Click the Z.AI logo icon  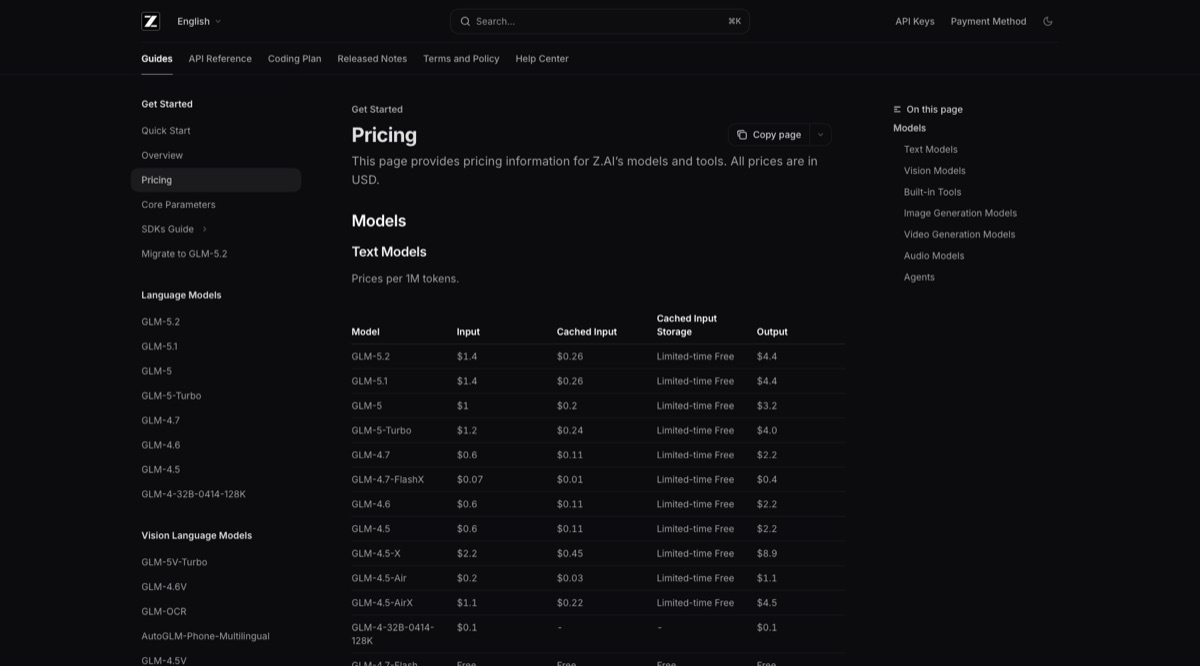pyautogui.click(x=150, y=21)
